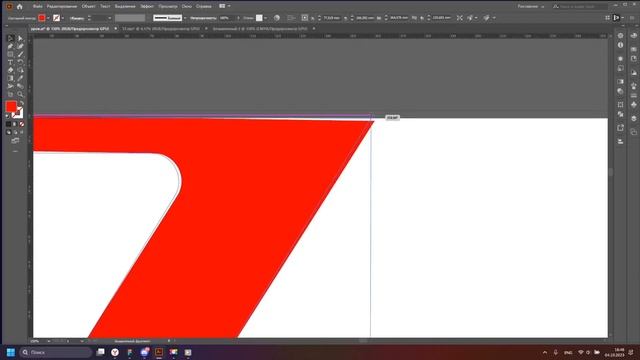Screen dimensions: 640x360
Task: Open the zoom level dropdown in status bar
Action: click(x=49, y=341)
